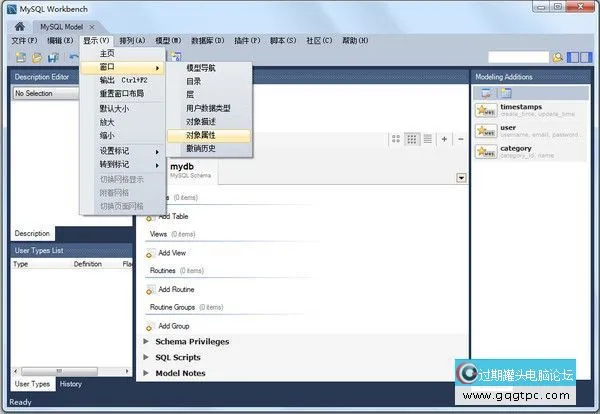Expand the SQL Scripts section
Screen dimensions: 600x414
tap(147, 357)
